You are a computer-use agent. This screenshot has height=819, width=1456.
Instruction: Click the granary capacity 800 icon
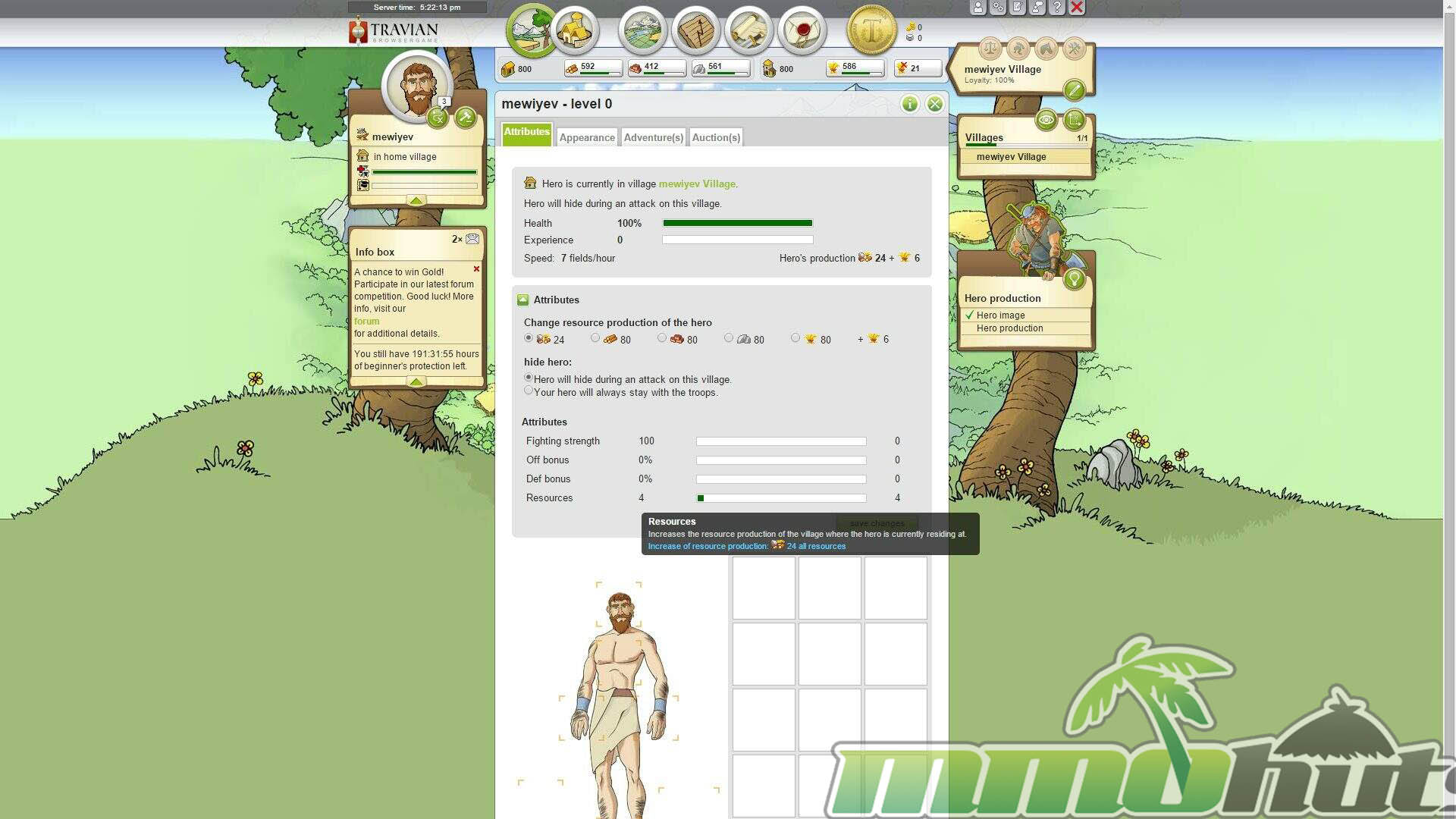pyautogui.click(x=769, y=69)
